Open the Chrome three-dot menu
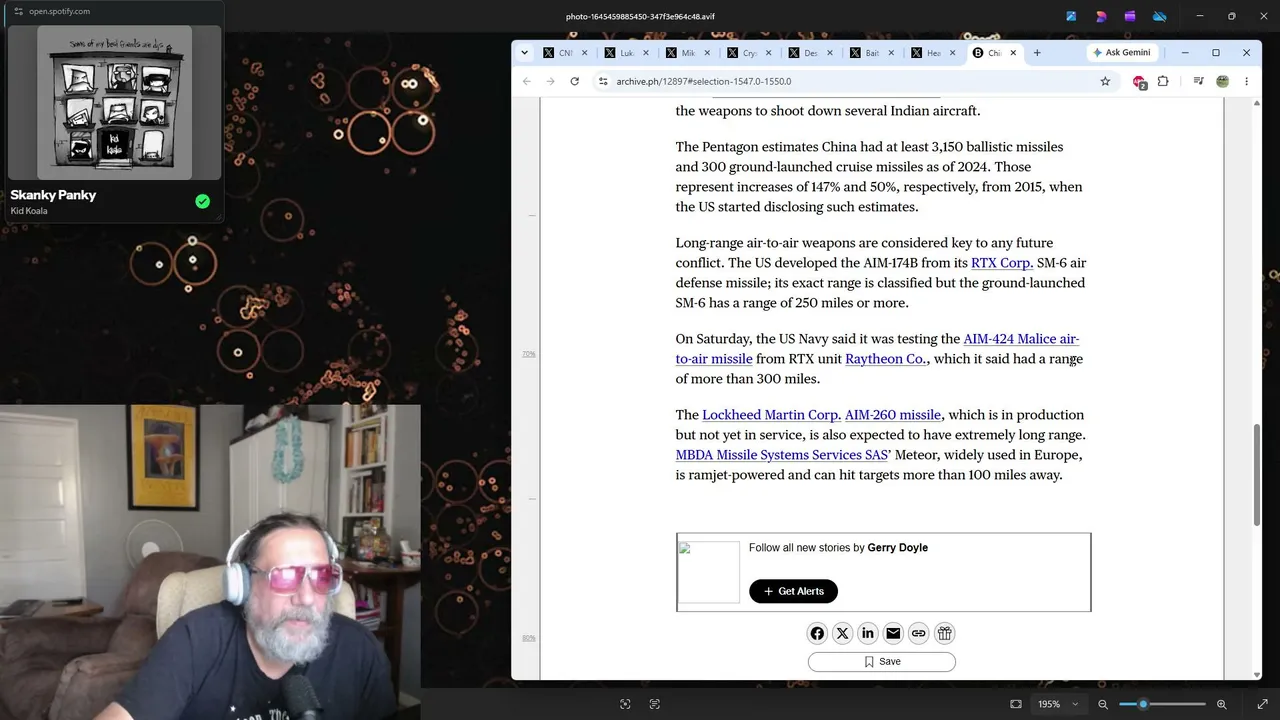 click(1246, 81)
